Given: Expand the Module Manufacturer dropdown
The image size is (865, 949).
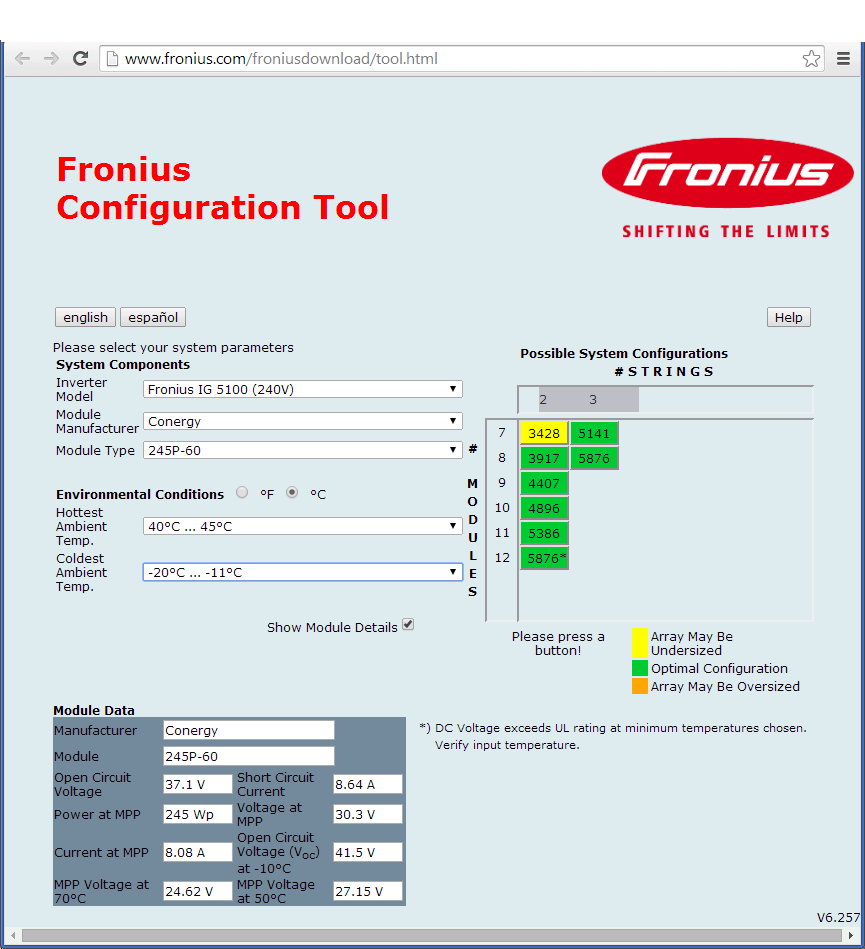Looking at the screenshot, I should point(303,421).
